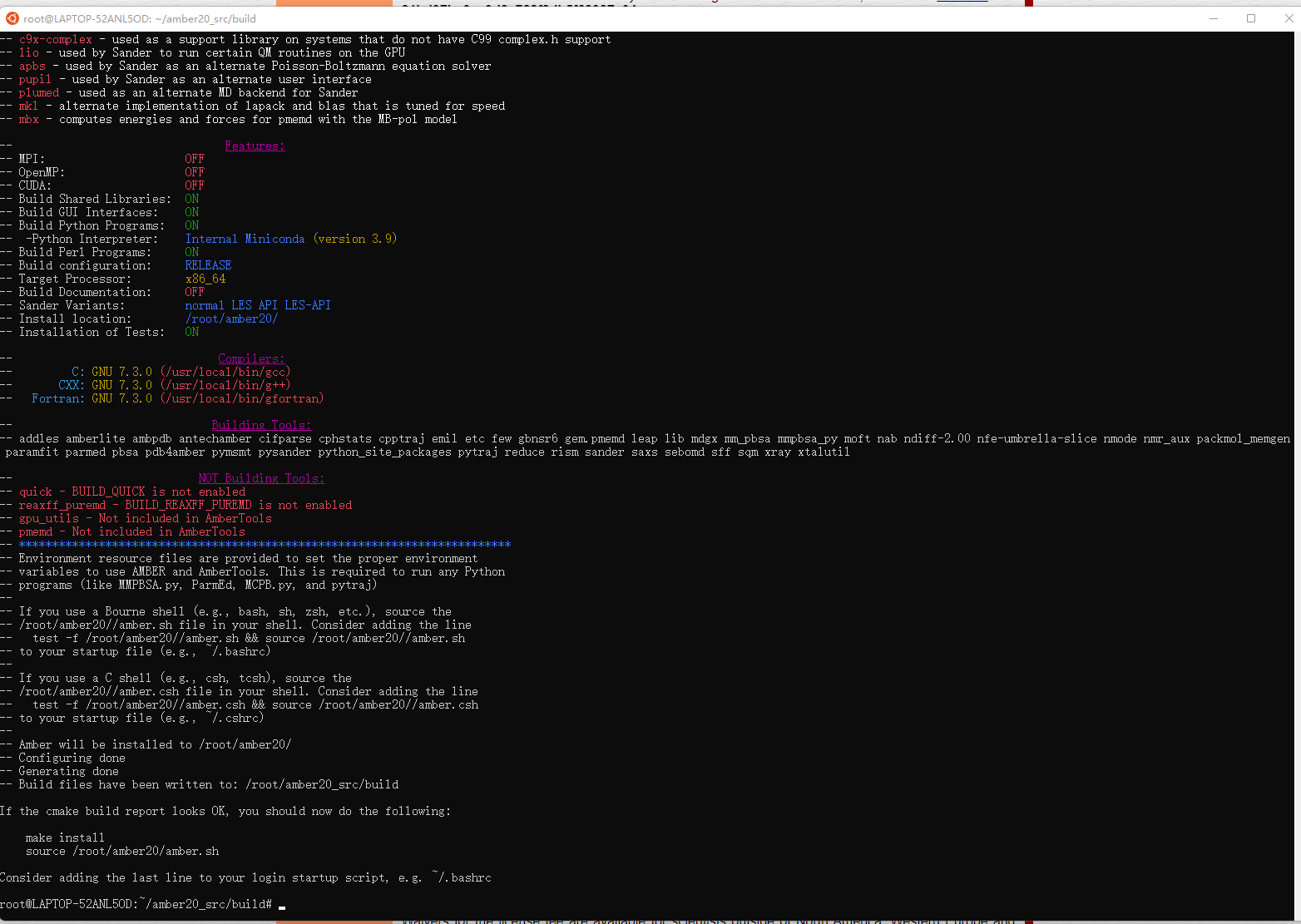Click the red 'pupil' library name
The width and height of the screenshot is (1301, 924).
(35, 79)
